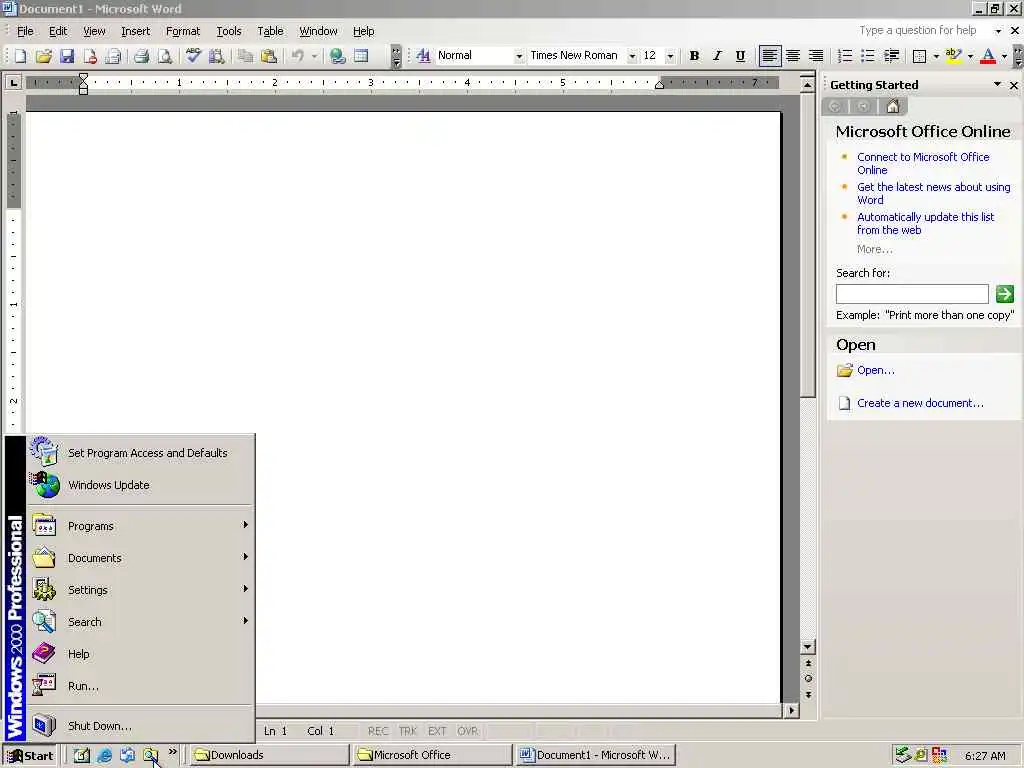Open the Styles and Formatting icon
This screenshot has width=1024, height=768.
tap(423, 56)
